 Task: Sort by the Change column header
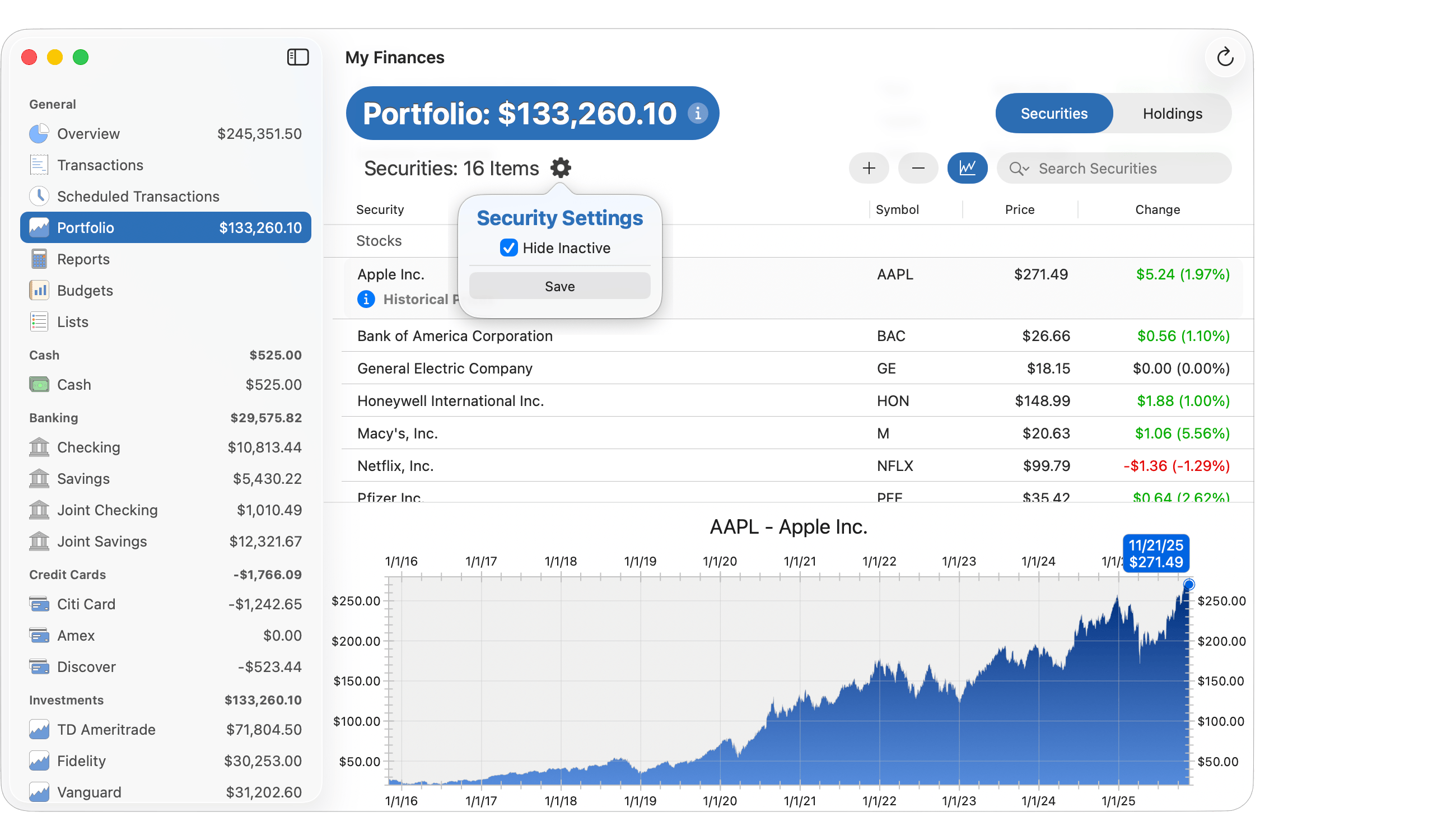point(1157,209)
